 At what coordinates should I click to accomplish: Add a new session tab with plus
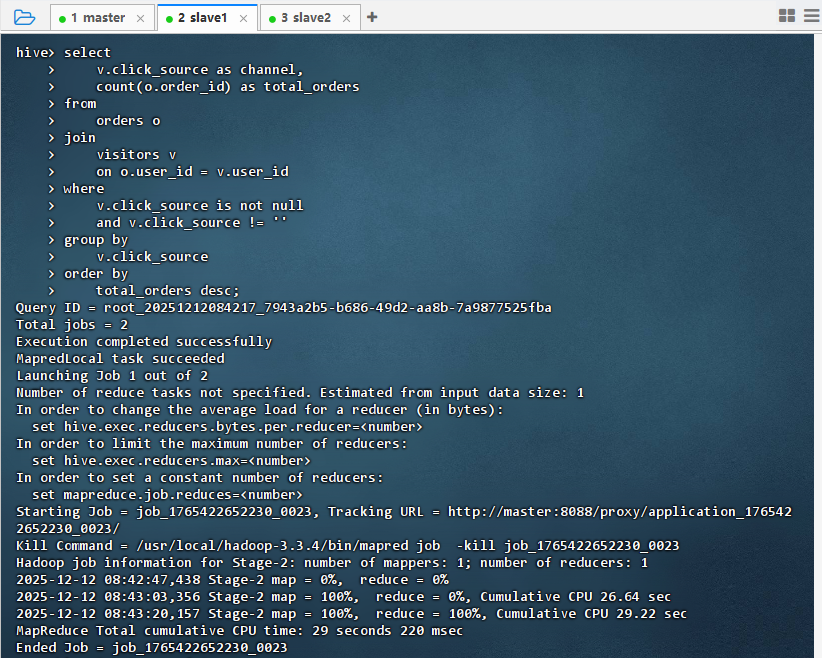[372, 17]
